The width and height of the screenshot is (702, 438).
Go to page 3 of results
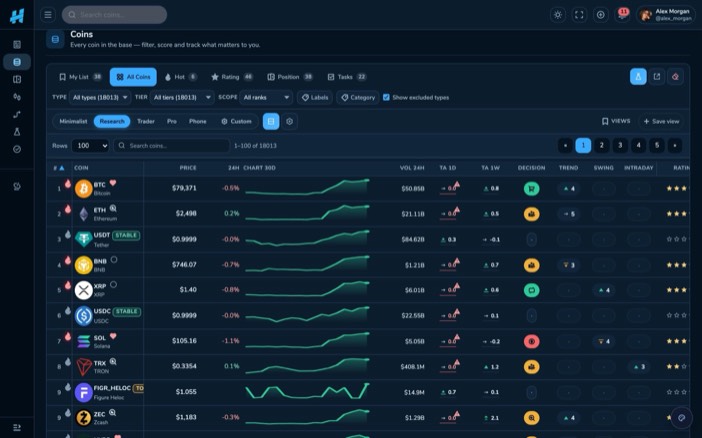tap(620, 145)
